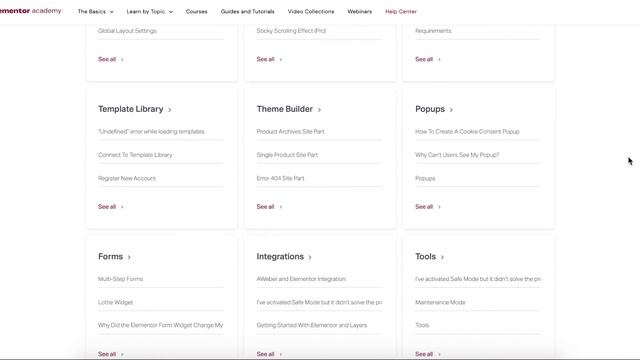Click chevron next to Template Library
Screen dimensions: 640x360
pyautogui.click(x=170, y=110)
